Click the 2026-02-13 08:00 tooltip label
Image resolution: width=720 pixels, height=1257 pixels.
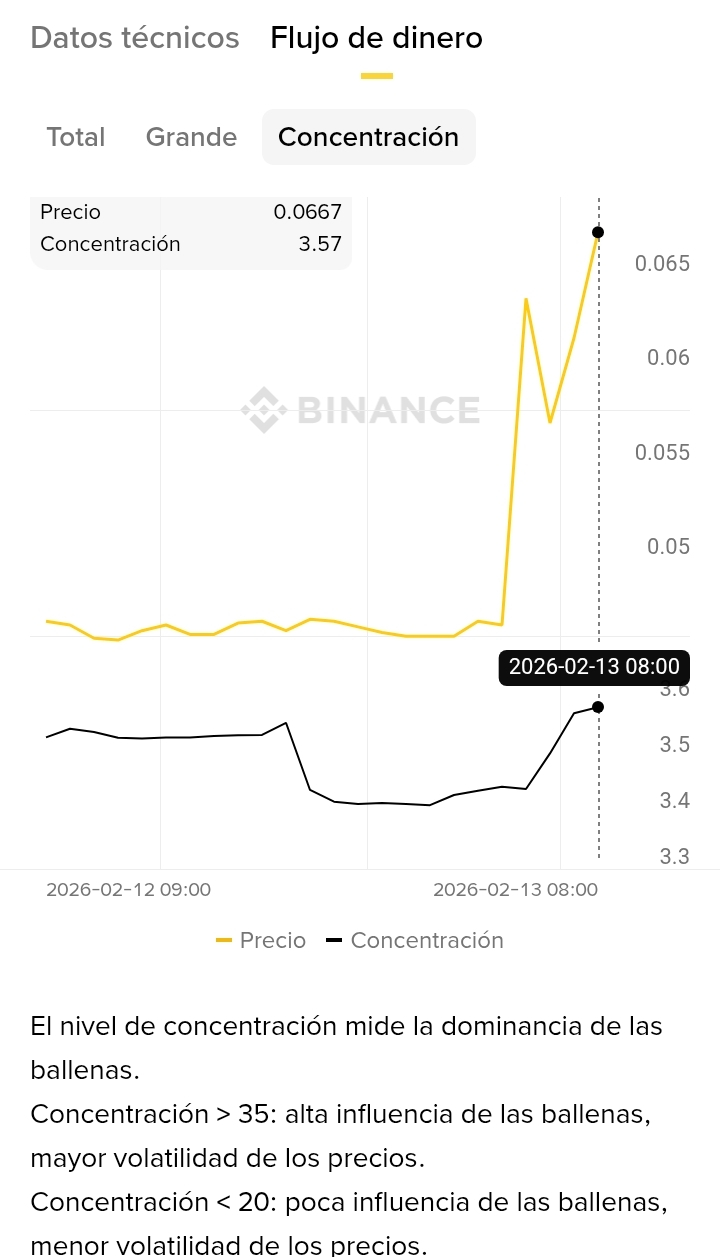(x=594, y=667)
